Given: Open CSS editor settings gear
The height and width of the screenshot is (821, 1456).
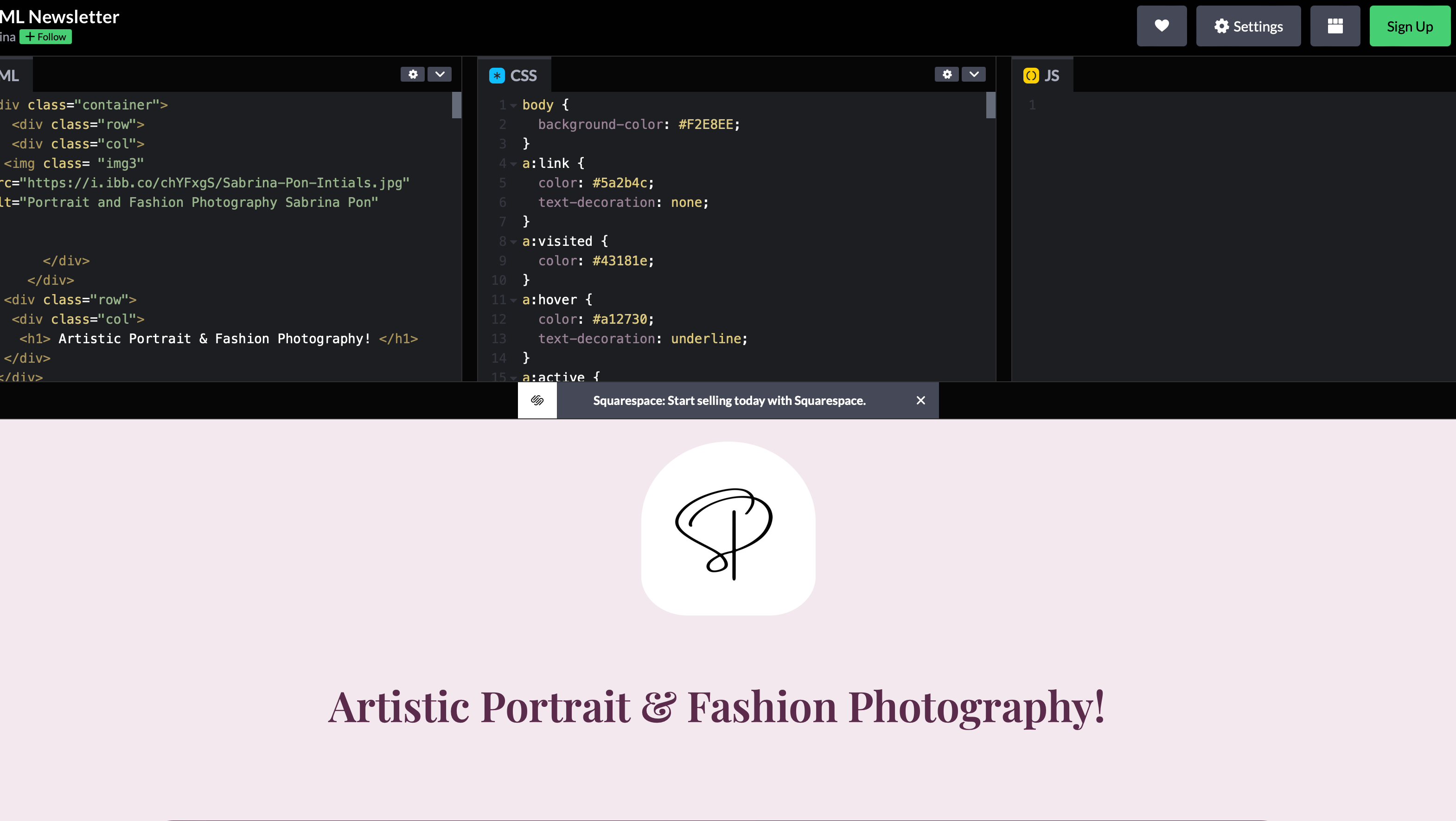Looking at the screenshot, I should (x=947, y=74).
